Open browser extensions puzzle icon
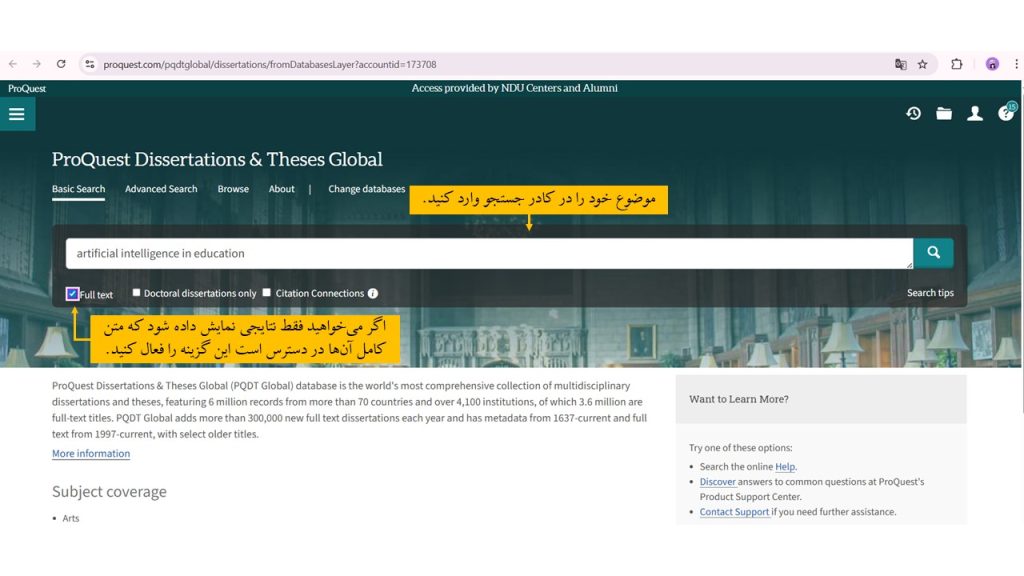The height and width of the screenshot is (576, 1024). point(957,64)
